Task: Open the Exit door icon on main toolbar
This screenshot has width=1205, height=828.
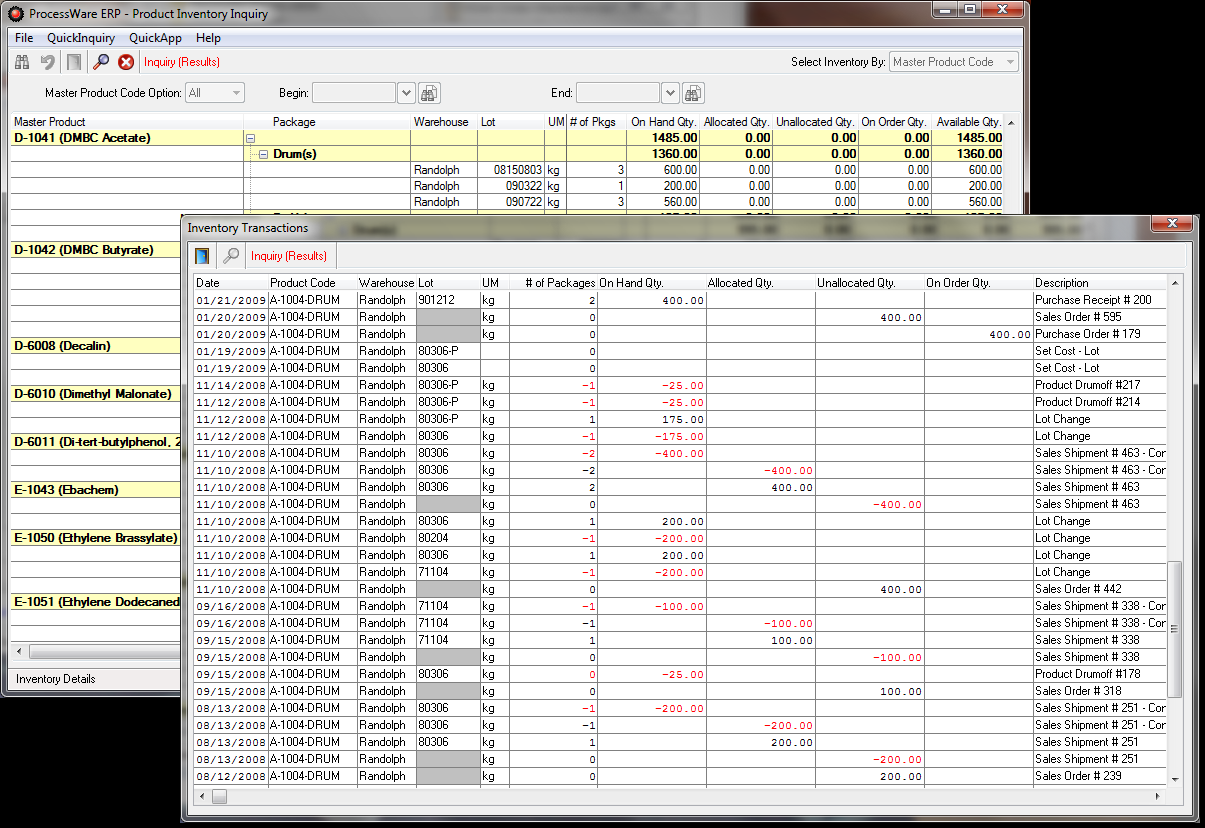Action: pyautogui.click(x=72, y=61)
